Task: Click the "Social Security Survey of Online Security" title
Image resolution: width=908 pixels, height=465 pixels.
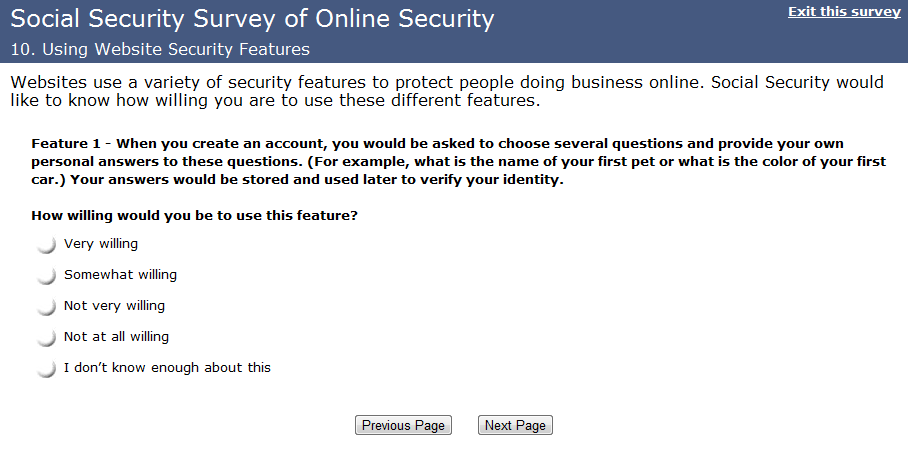Action: click(252, 18)
